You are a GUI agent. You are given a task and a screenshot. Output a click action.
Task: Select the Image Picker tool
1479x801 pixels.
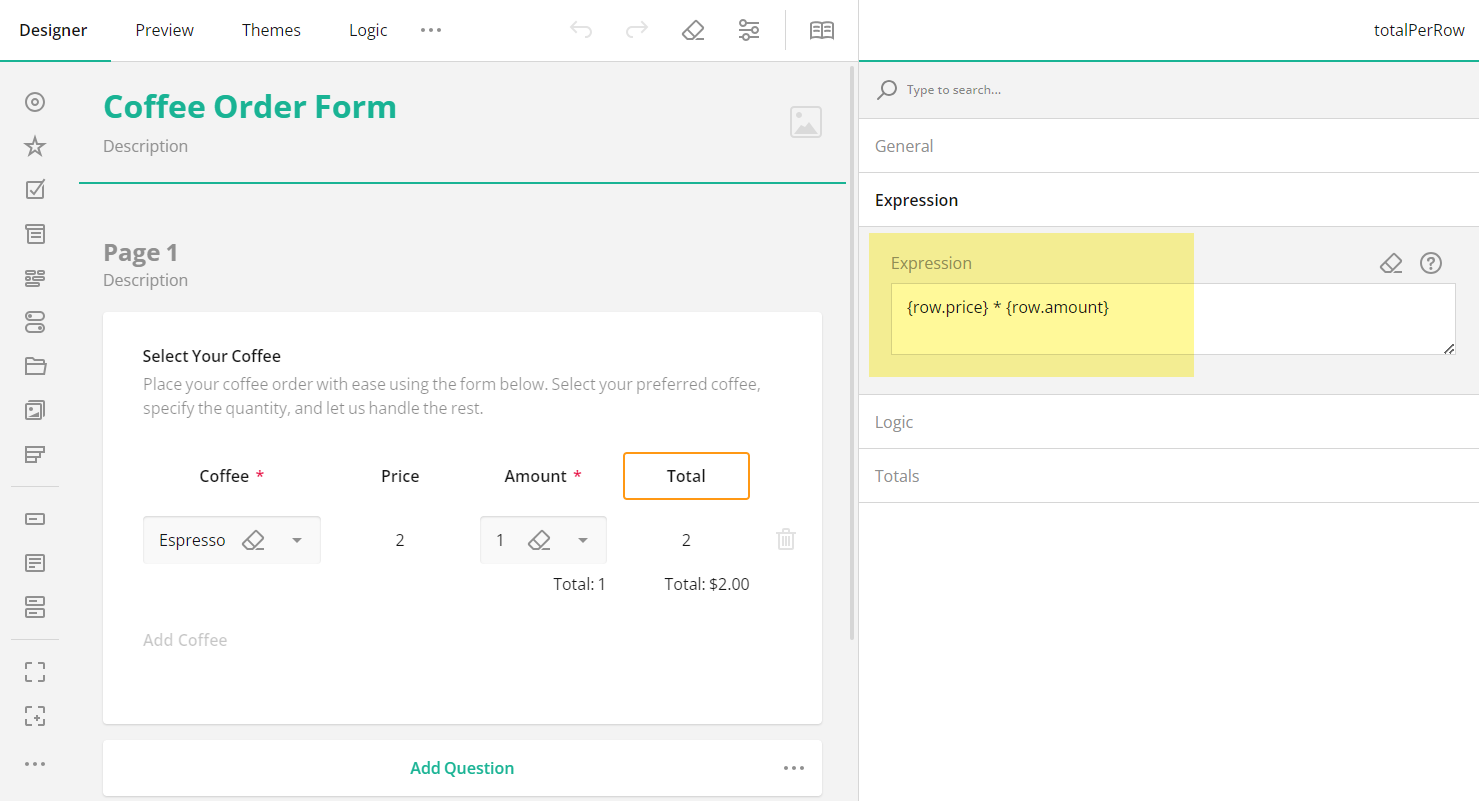[x=35, y=410]
